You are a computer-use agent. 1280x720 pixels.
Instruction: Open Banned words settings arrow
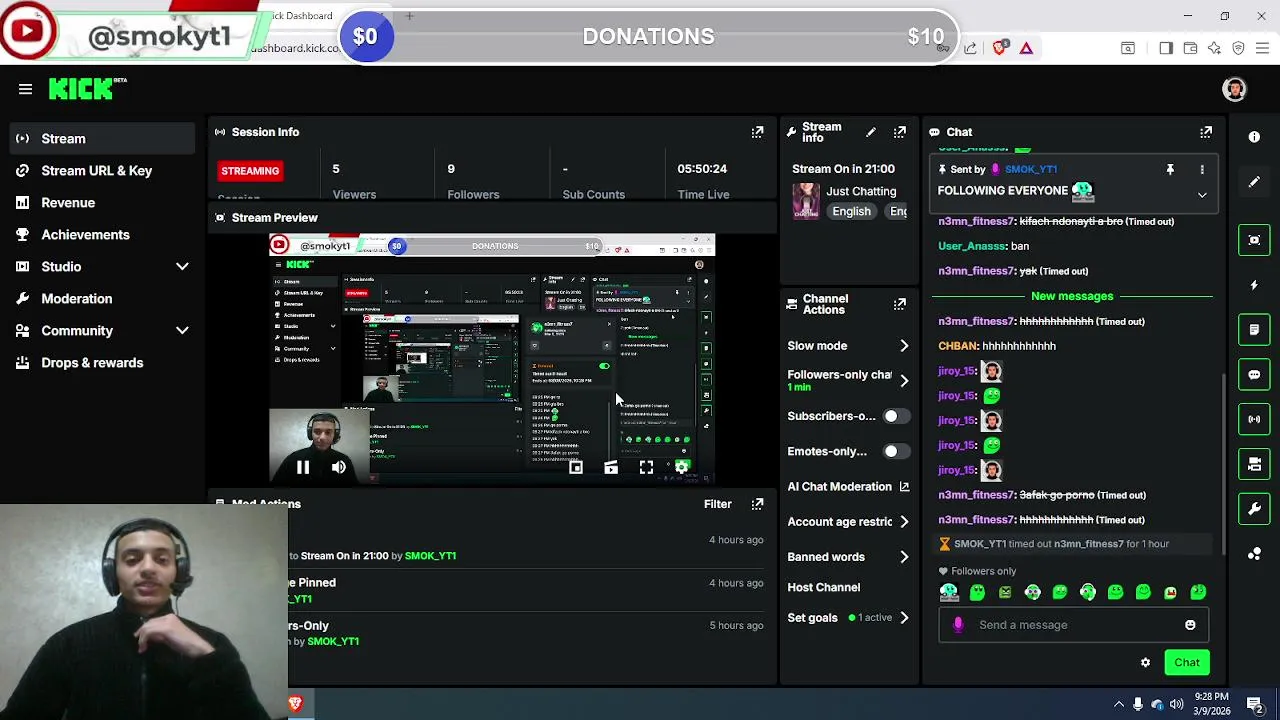tap(904, 557)
